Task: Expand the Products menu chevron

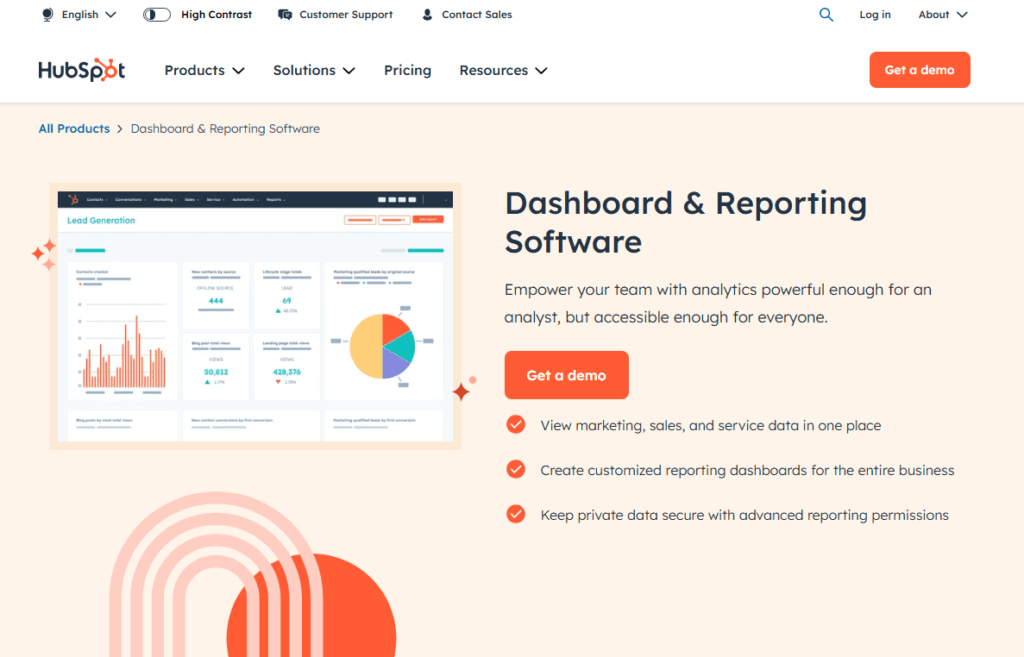Action: point(238,71)
